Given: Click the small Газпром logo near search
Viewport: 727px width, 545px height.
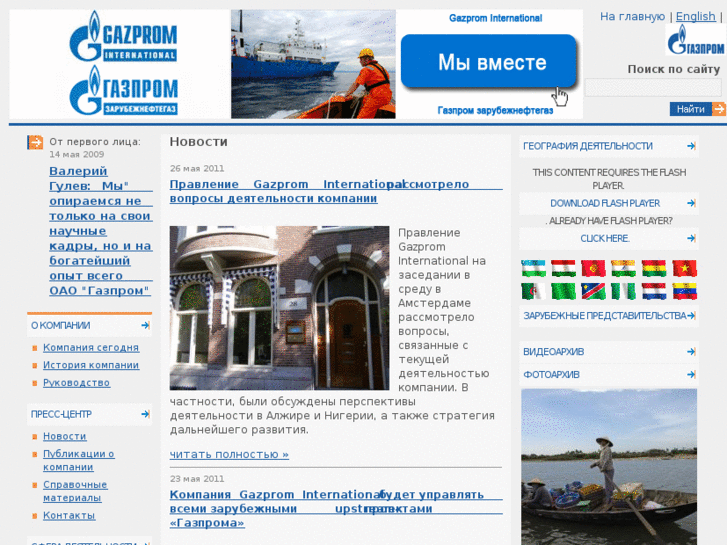Looking at the screenshot, I should click(695, 40).
